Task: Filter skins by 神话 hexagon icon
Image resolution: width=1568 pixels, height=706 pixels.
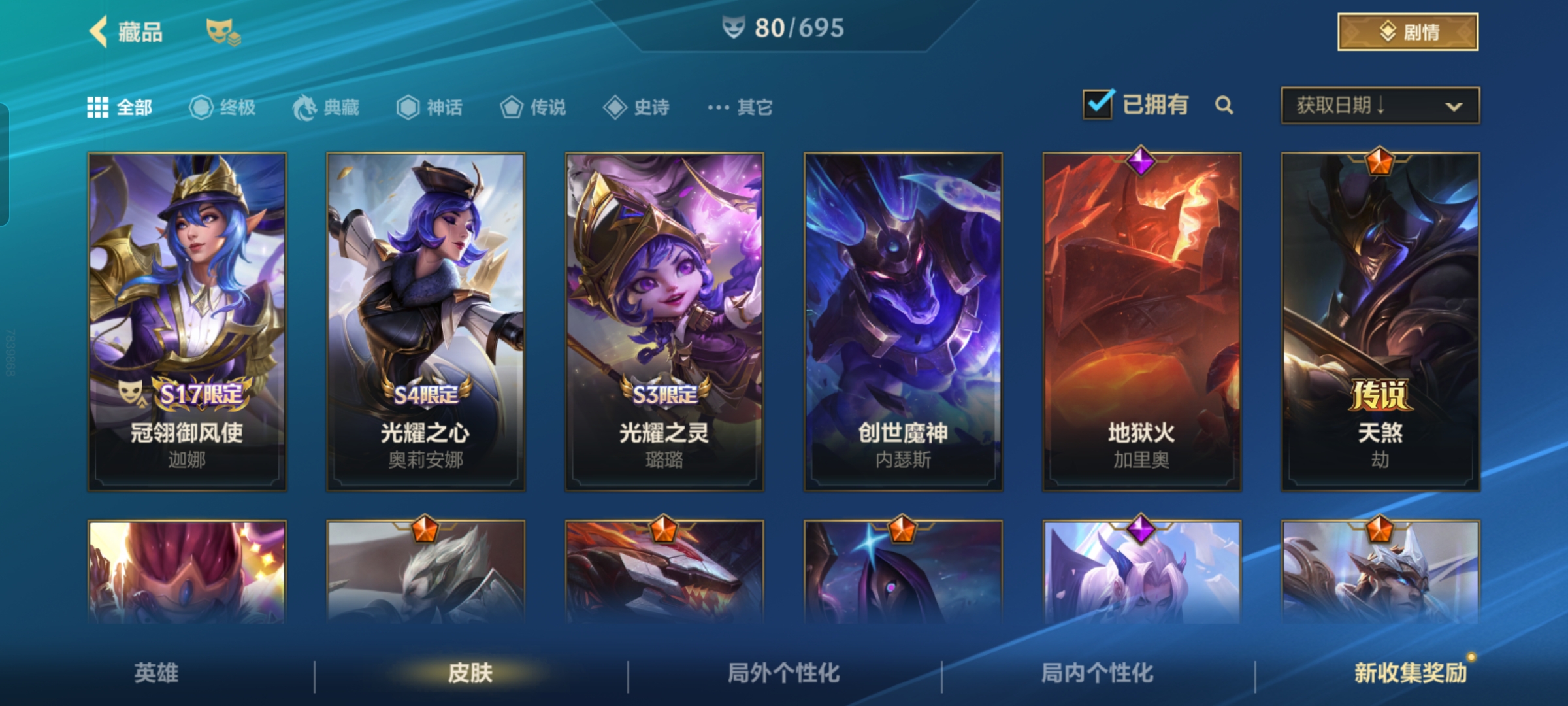Action: click(x=408, y=107)
